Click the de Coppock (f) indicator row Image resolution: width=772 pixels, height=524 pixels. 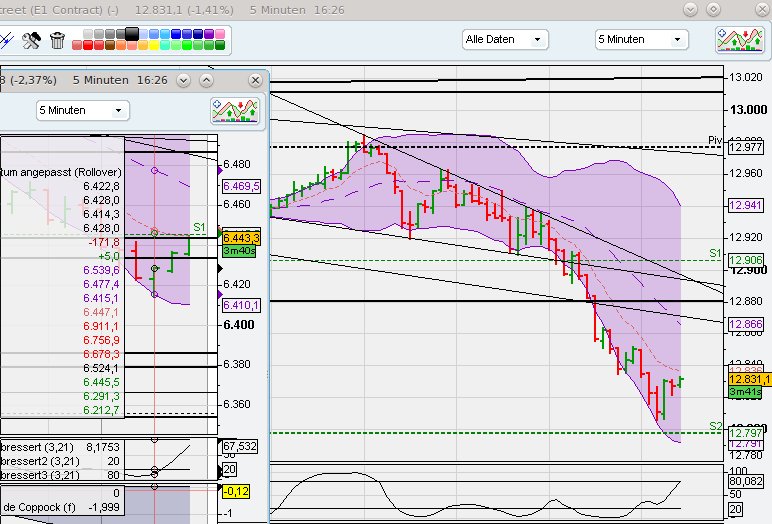point(62,507)
